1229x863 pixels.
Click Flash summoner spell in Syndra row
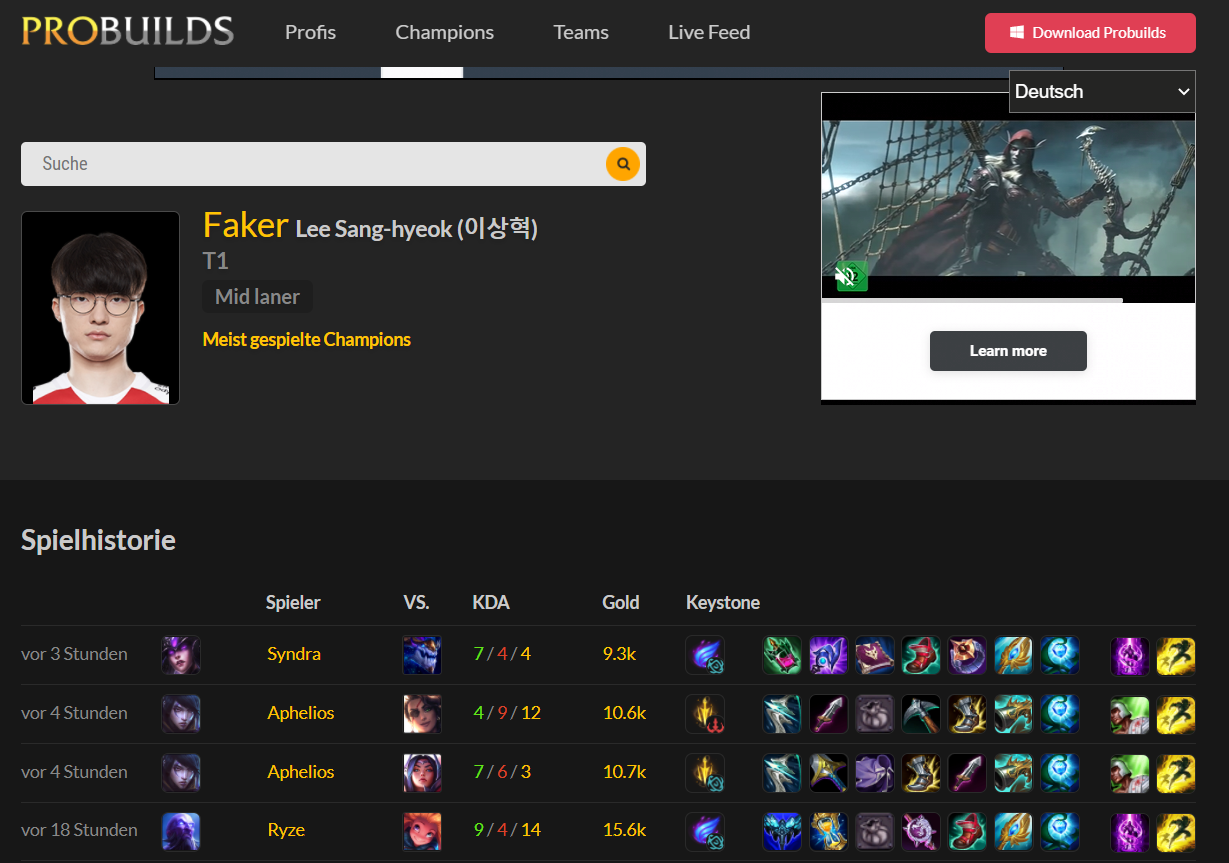tap(1176, 655)
